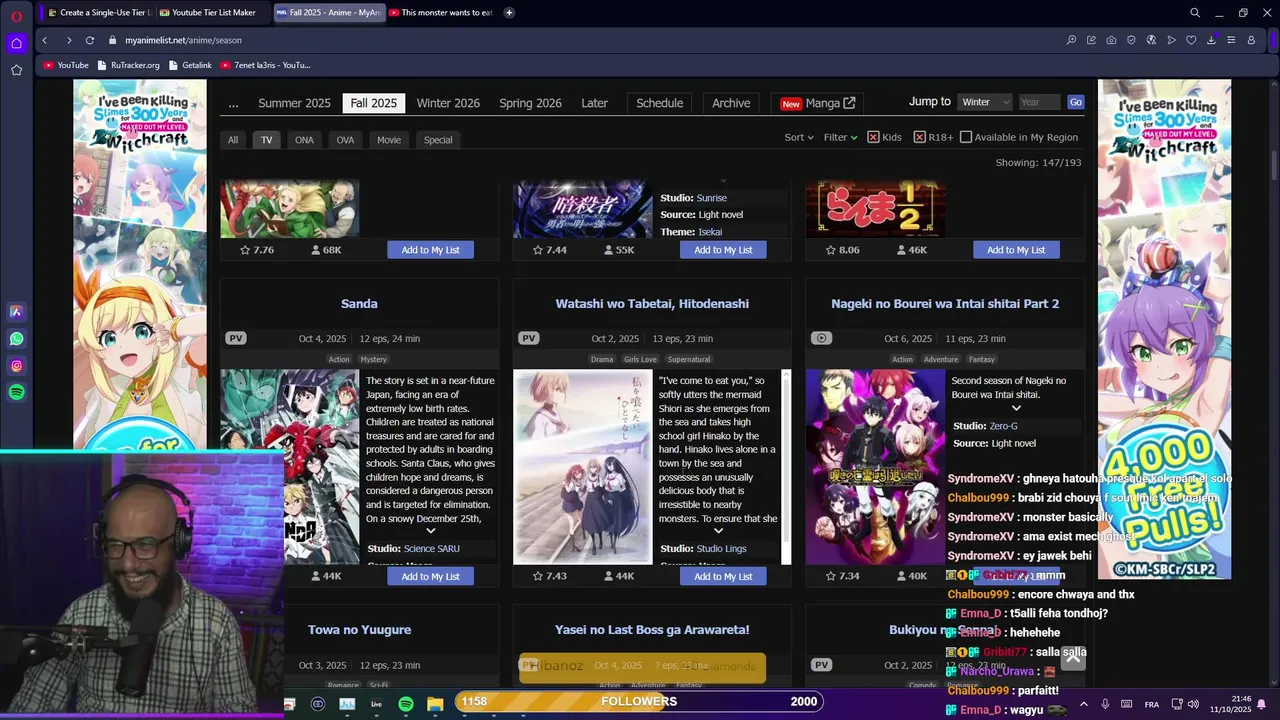Open the New Manga link
This screenshot has width=1280, height=720.
(x=818, y=103)
